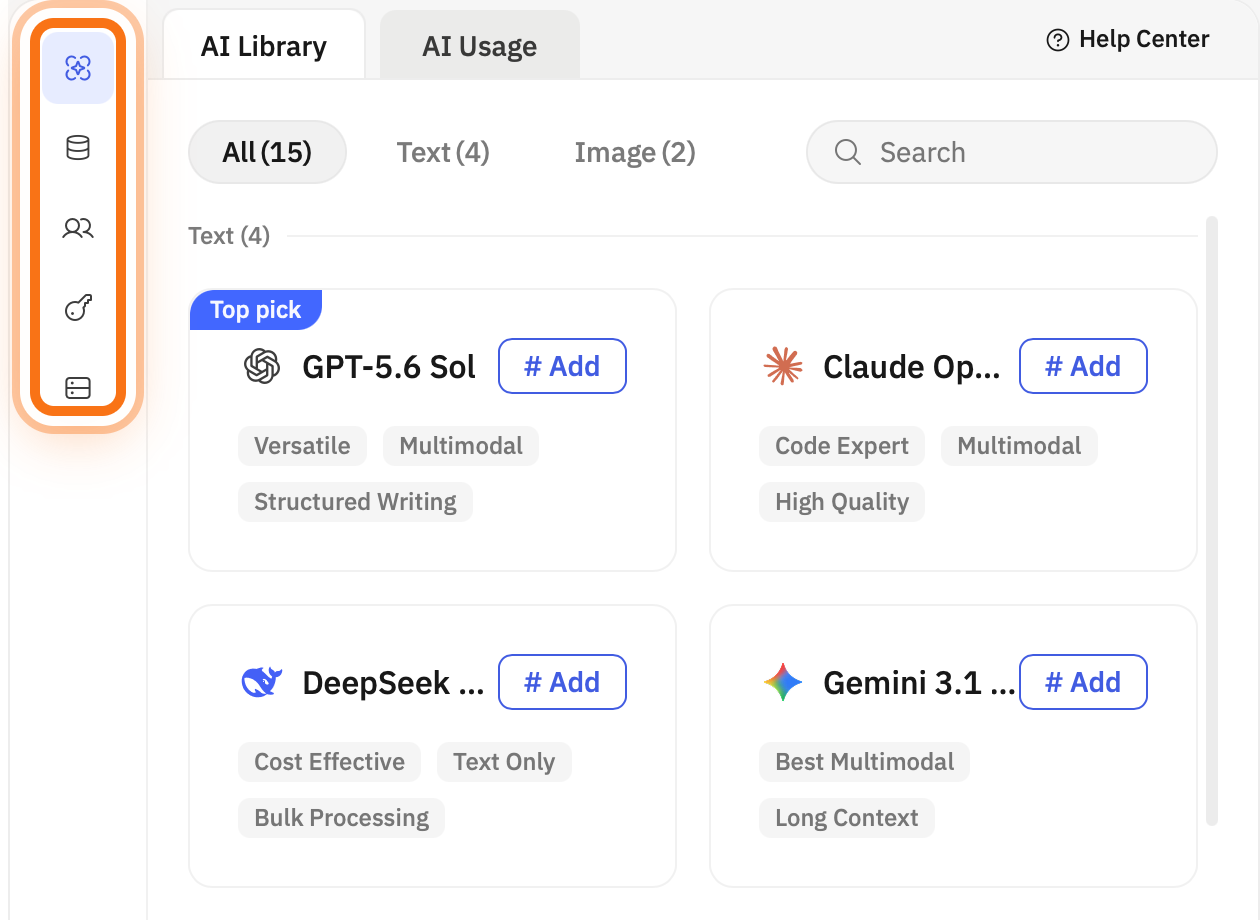Click the Versatile tag
Screen dimensions: 1260x920
(302, 446)
